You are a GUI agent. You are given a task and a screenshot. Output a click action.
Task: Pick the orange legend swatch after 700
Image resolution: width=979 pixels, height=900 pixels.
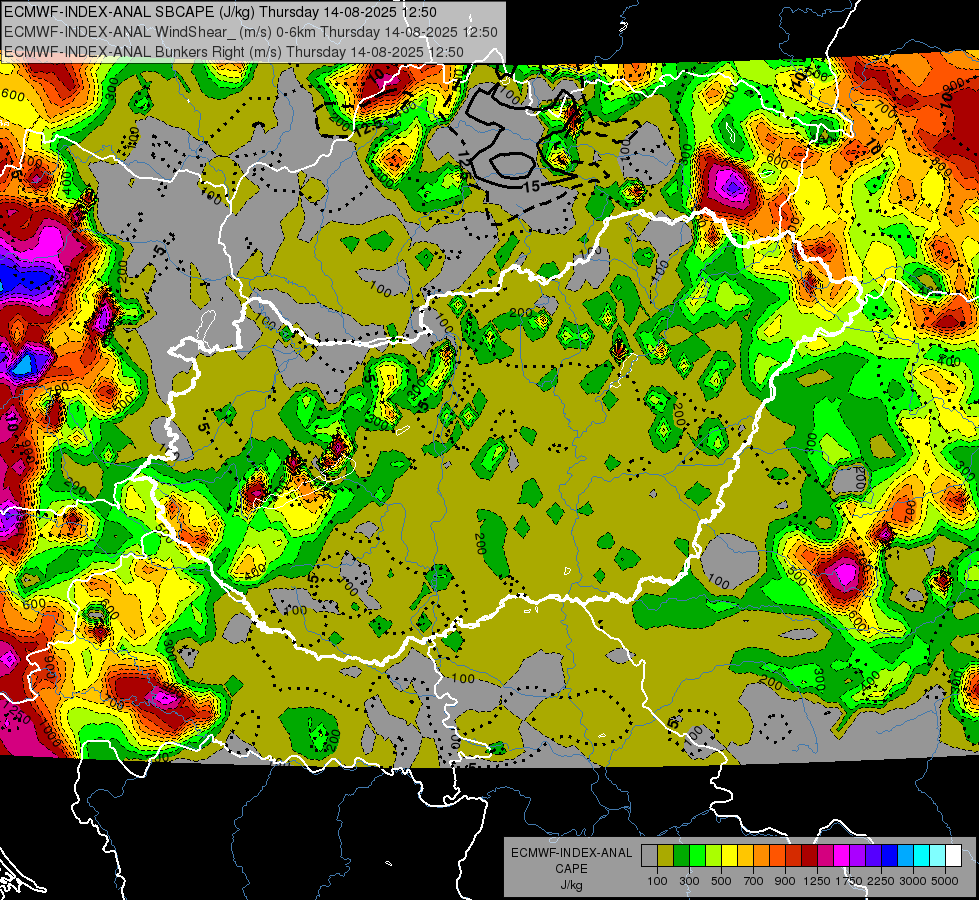[x=761, y=855]
